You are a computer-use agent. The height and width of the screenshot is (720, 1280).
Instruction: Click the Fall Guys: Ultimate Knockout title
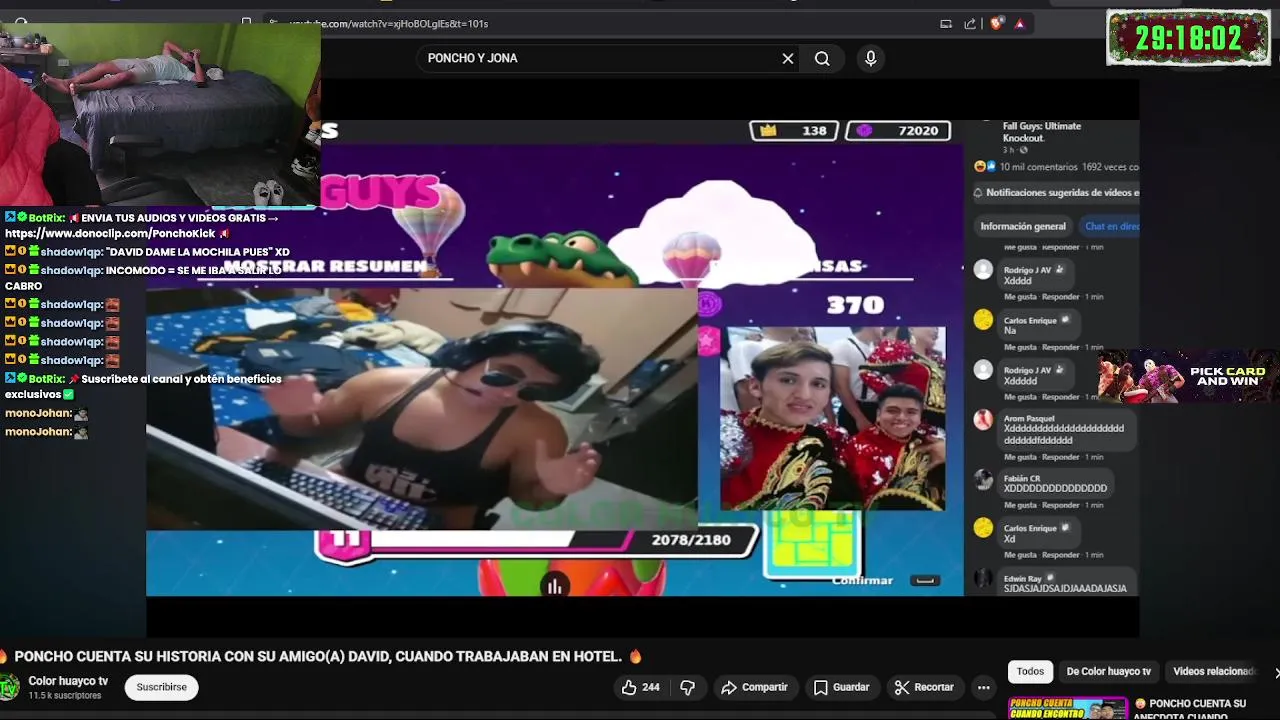[1042, 132]
